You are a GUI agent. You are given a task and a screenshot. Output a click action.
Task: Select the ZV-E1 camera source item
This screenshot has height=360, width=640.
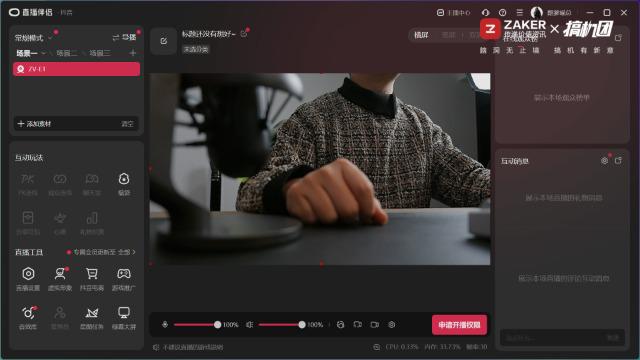[76, 69]
